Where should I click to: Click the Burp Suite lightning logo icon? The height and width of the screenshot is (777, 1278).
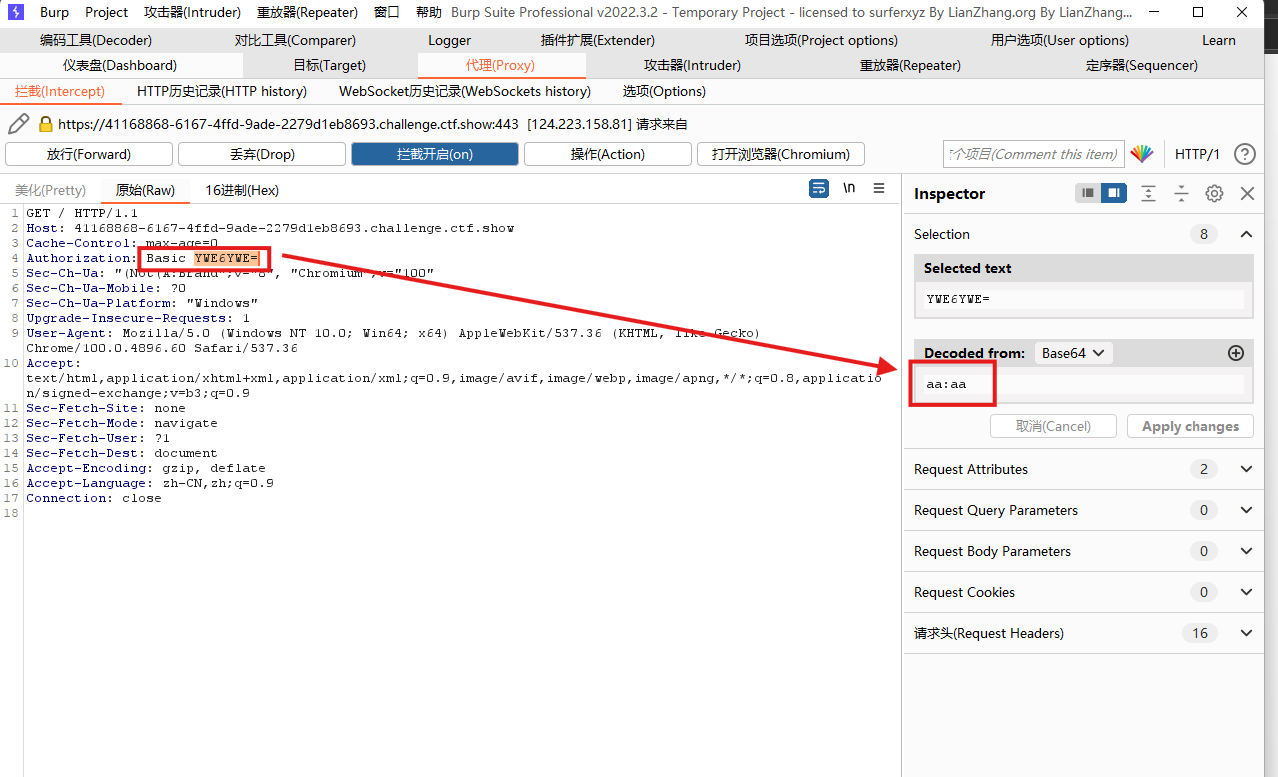(15, 12)
